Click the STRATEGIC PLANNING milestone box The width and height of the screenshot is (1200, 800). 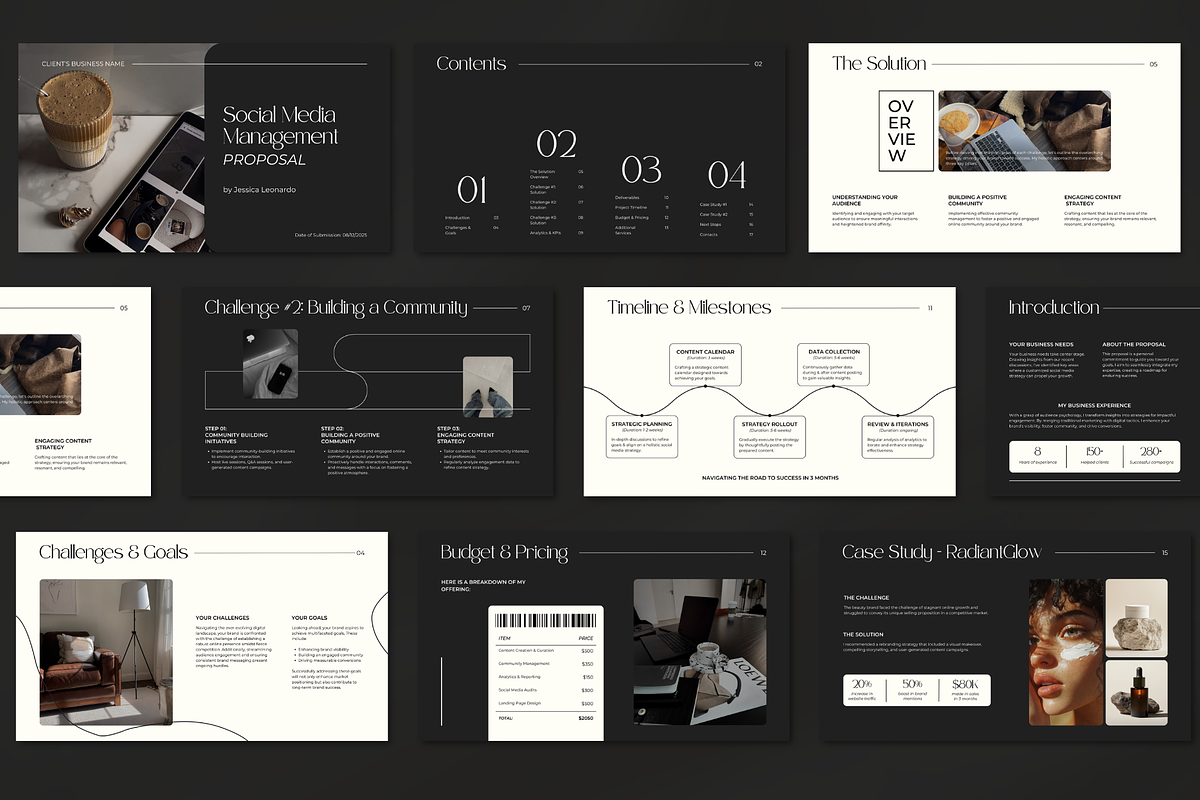click(x=642, y=437)
